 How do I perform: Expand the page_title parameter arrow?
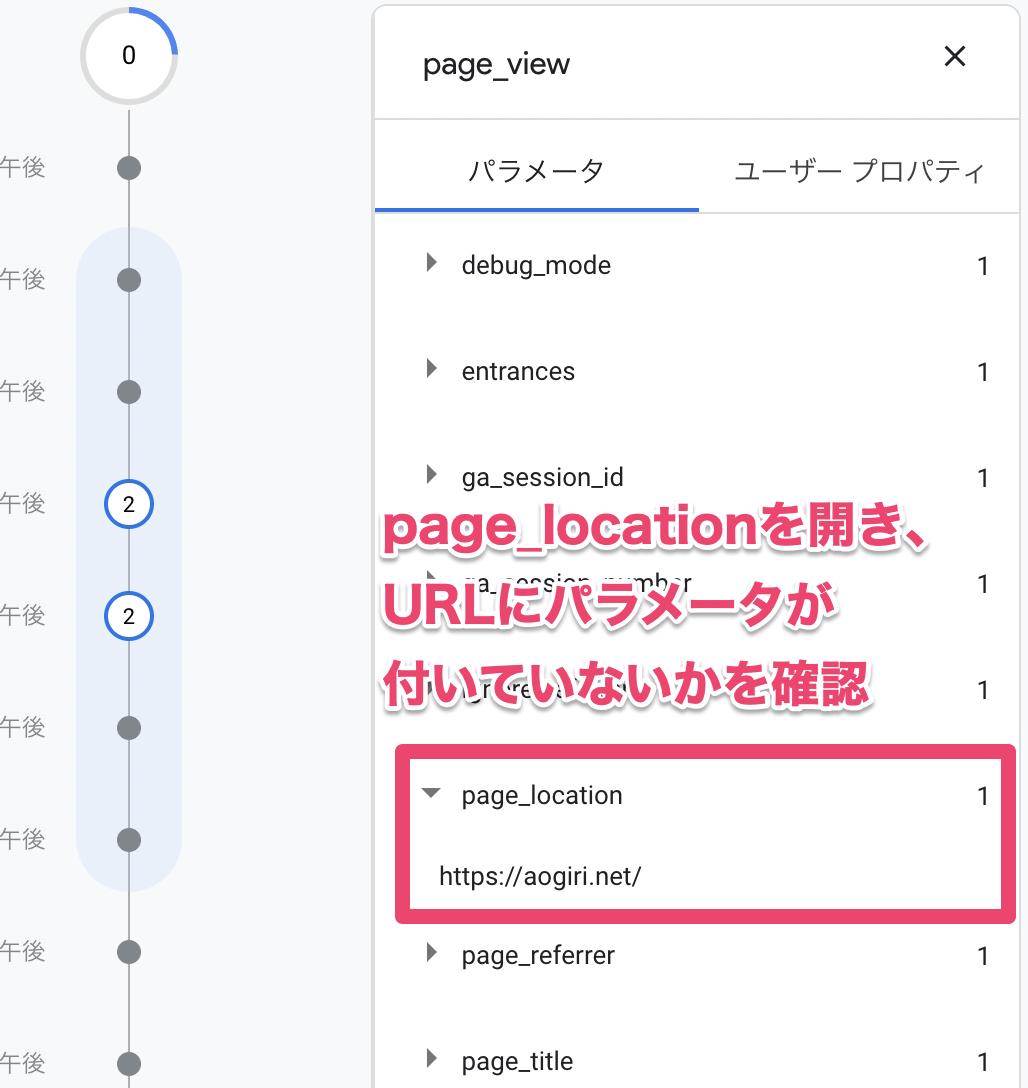(432, 1059)
